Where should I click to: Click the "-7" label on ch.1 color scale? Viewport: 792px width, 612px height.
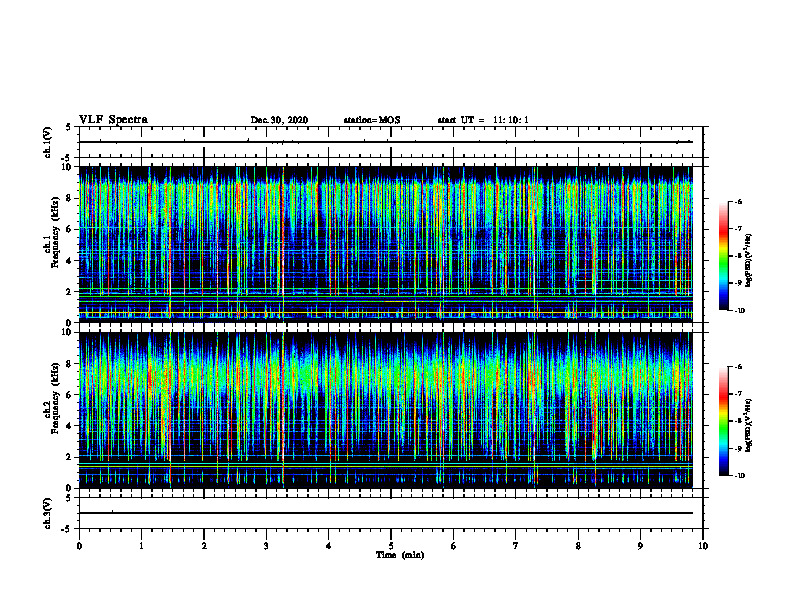coord(738,229)
